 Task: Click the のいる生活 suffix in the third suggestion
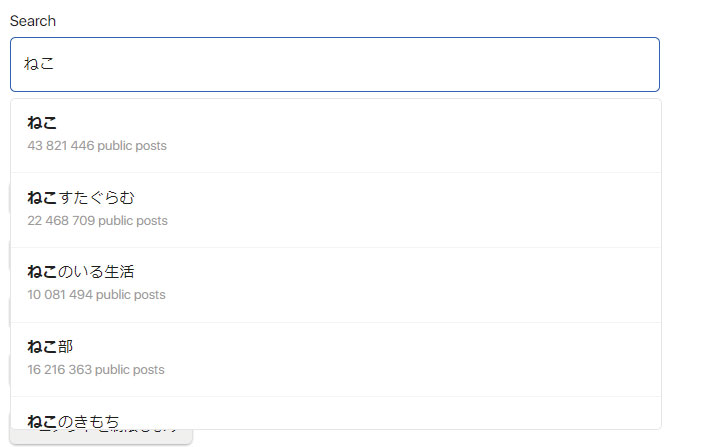[97, 272]
